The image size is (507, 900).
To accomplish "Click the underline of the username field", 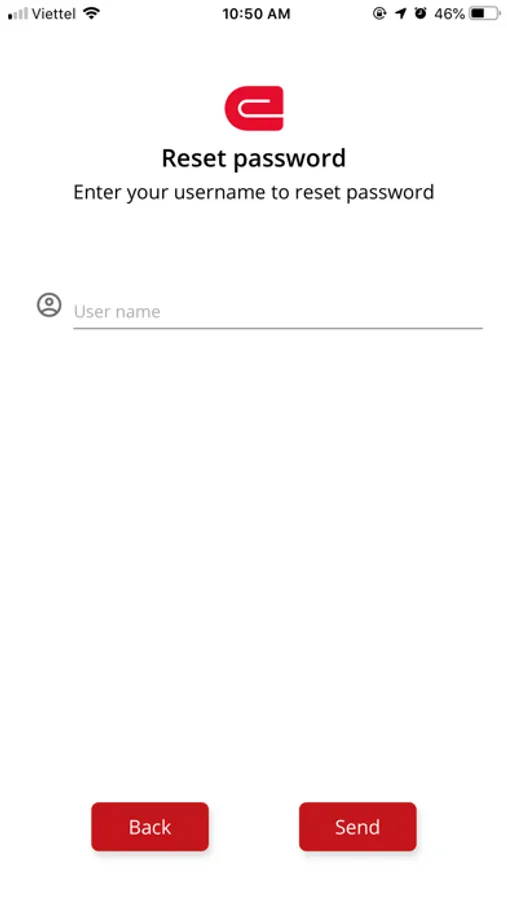I will pyautogui.click(x=278, y=328).
